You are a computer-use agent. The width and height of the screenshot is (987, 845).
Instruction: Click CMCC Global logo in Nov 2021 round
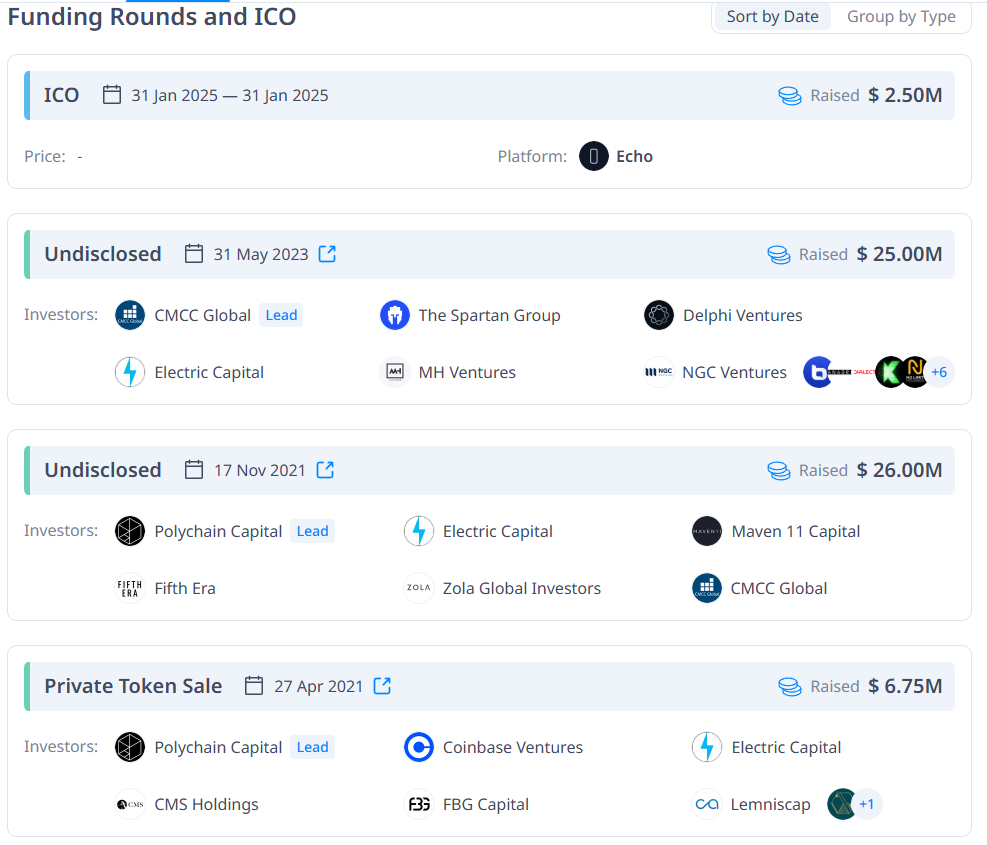coord(707,588)
